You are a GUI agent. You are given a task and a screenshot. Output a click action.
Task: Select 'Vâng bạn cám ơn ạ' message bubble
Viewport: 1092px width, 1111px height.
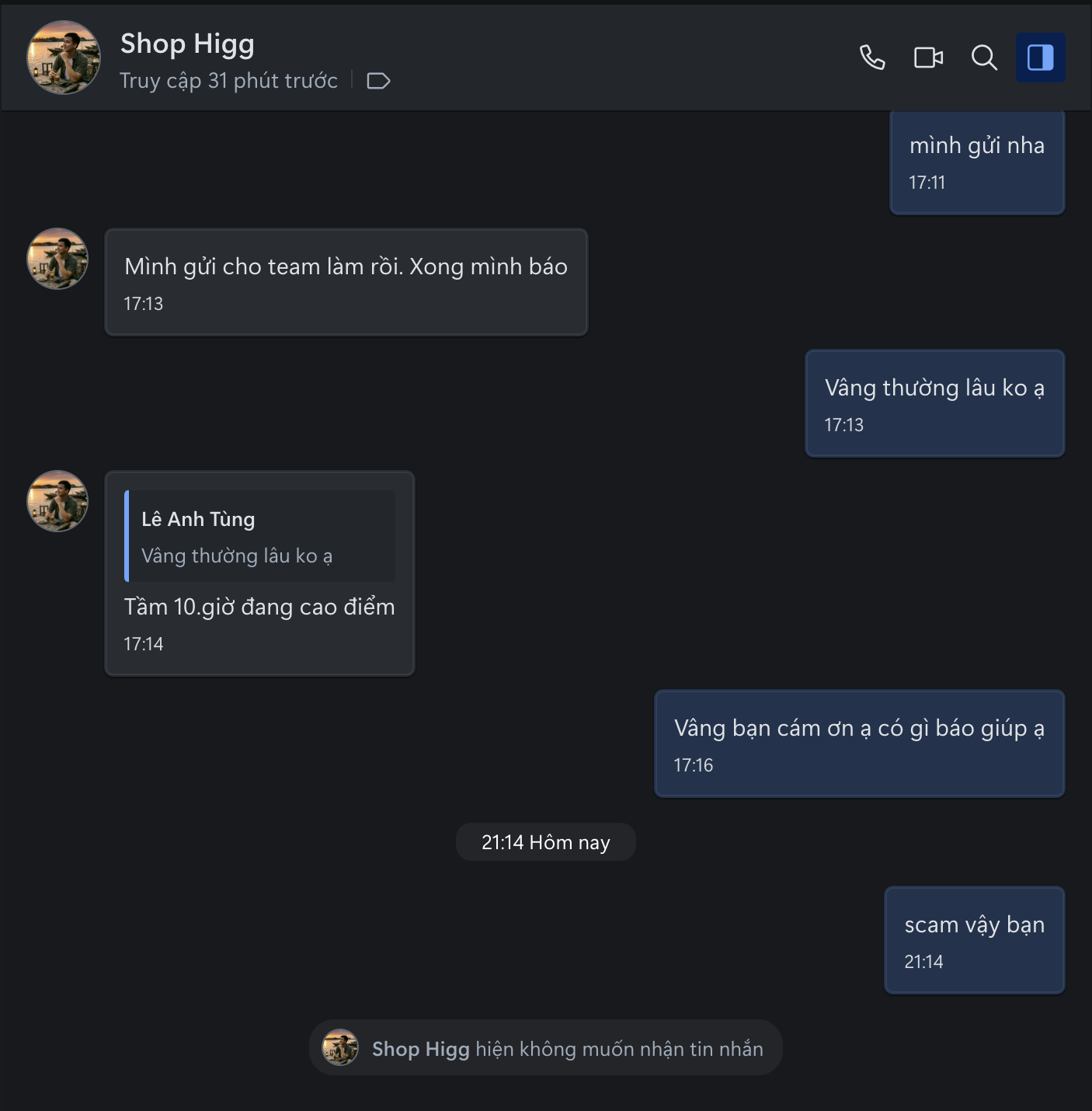click(860, 744)
